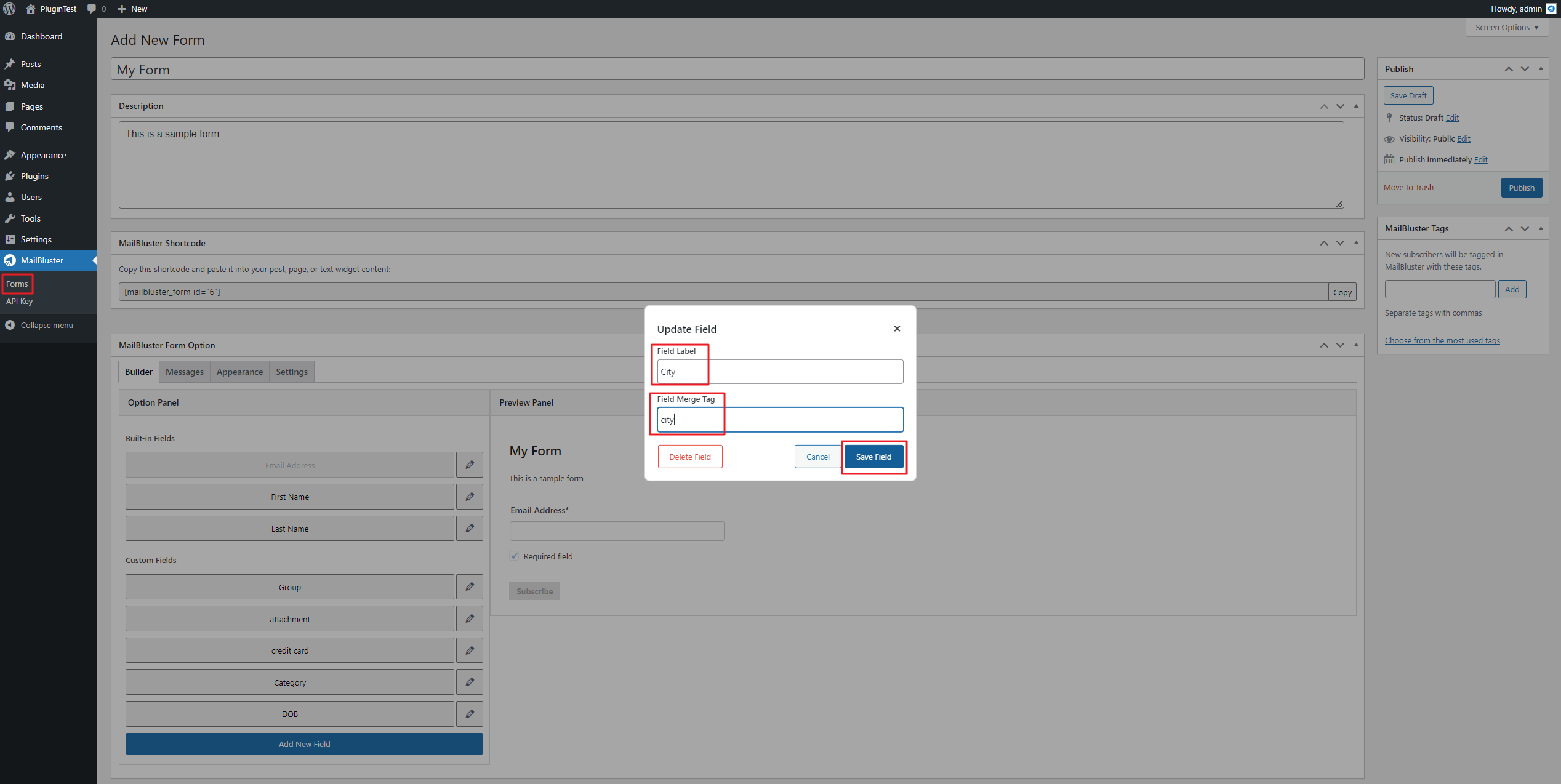Image resolution: width=1561 pixels, height=784 pixels.
Task: Switch to the Appearance tab
Action: pyautogui.click(x=239, y=372)
